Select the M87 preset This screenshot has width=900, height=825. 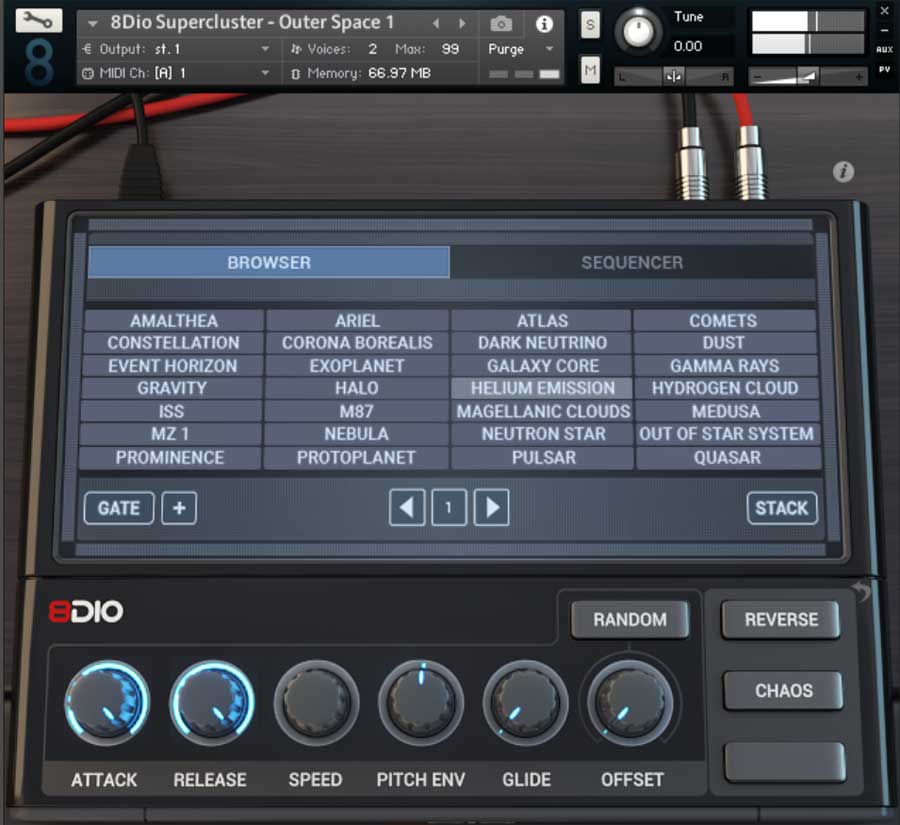click(356, 411)
